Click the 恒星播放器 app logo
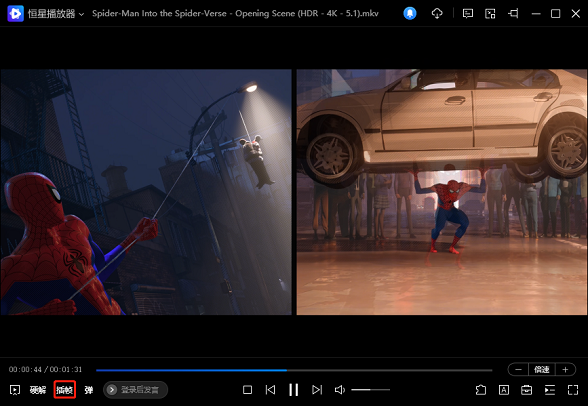 [x=15, y=13]
